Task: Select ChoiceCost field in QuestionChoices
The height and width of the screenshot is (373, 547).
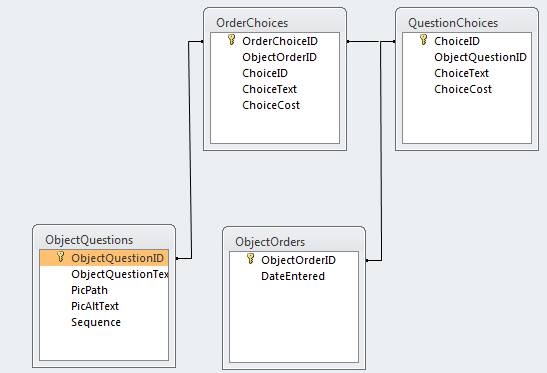Action: click(x=463, y=89)
